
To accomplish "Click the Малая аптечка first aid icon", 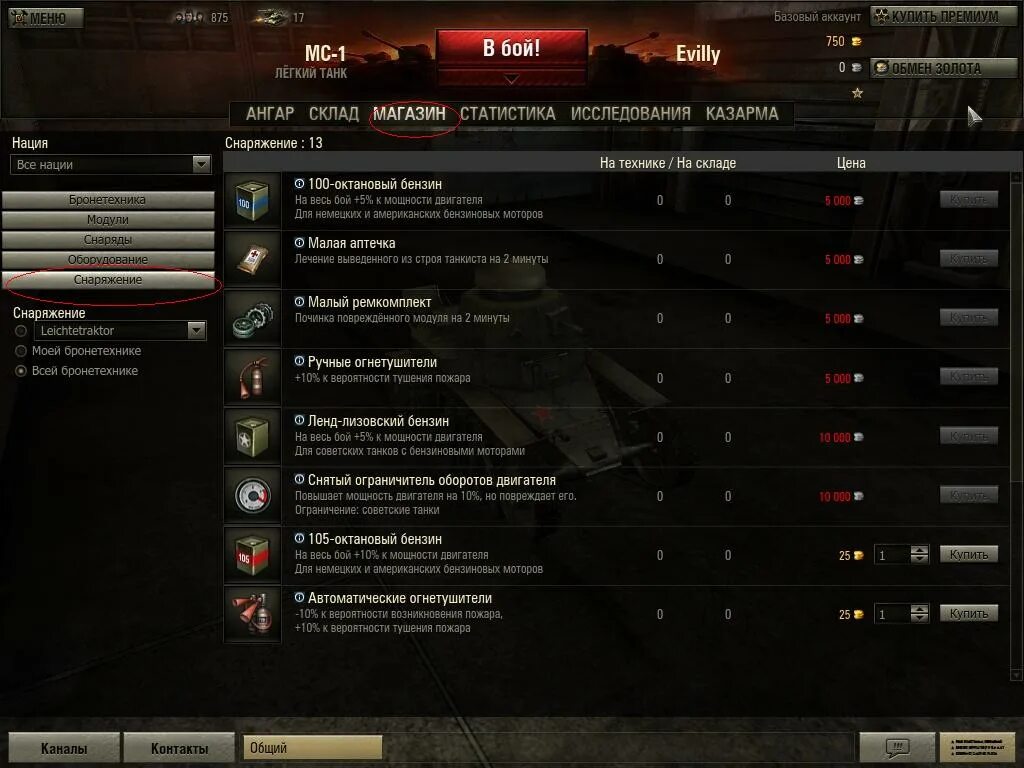I will pos(253,259).
